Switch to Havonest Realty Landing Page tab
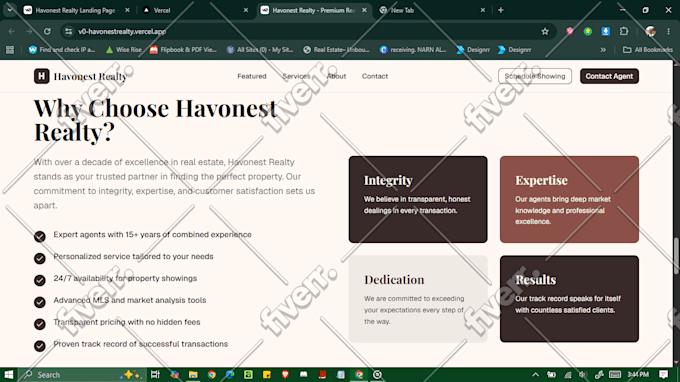Screen dimensions: 680x382 (75, 10)
